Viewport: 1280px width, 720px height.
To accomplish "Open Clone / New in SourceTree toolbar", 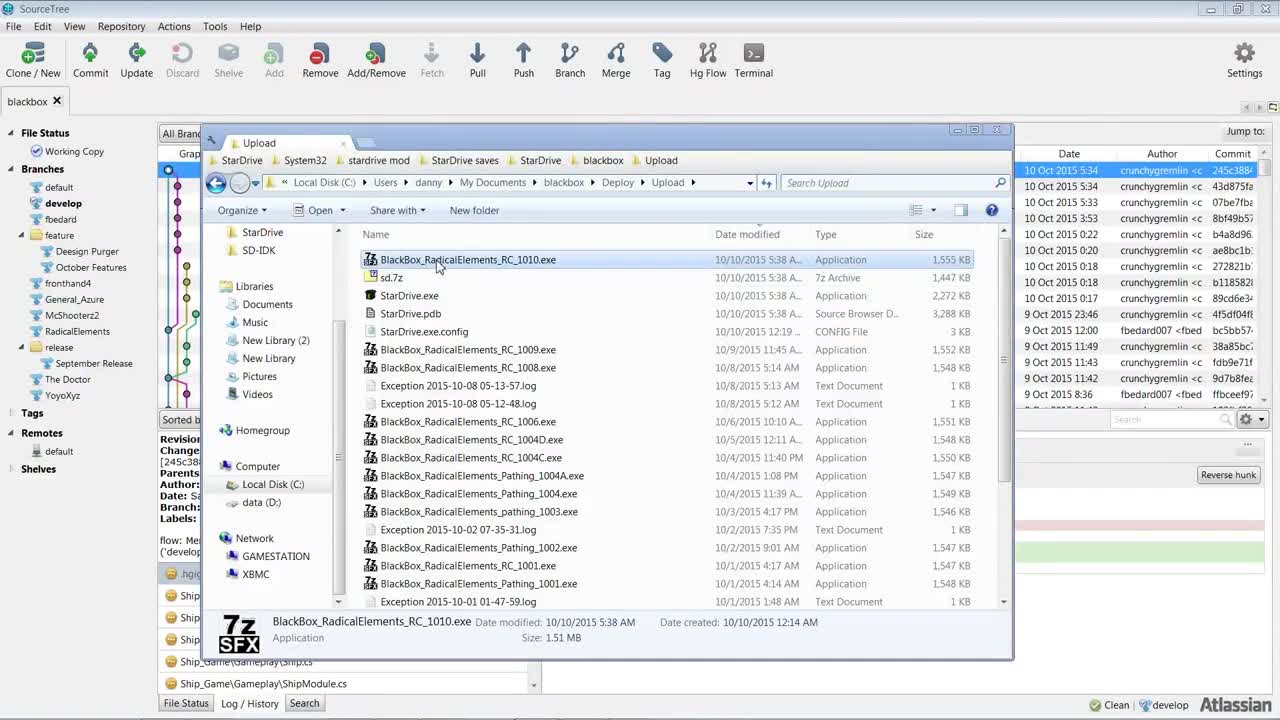I will coord(33,60).
